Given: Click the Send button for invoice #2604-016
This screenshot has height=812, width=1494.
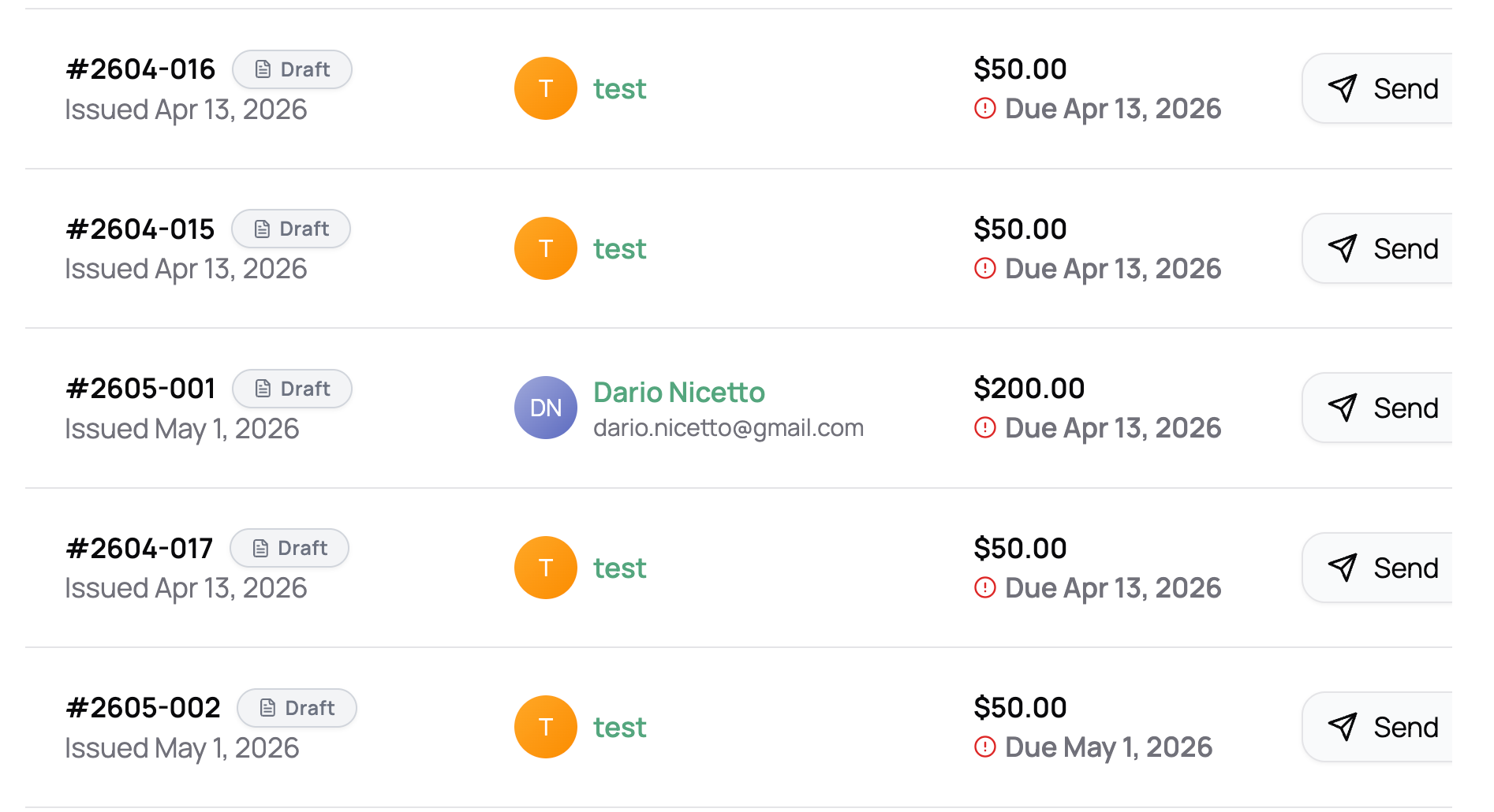Looking at the screenshot, I should pos(1378,88).
